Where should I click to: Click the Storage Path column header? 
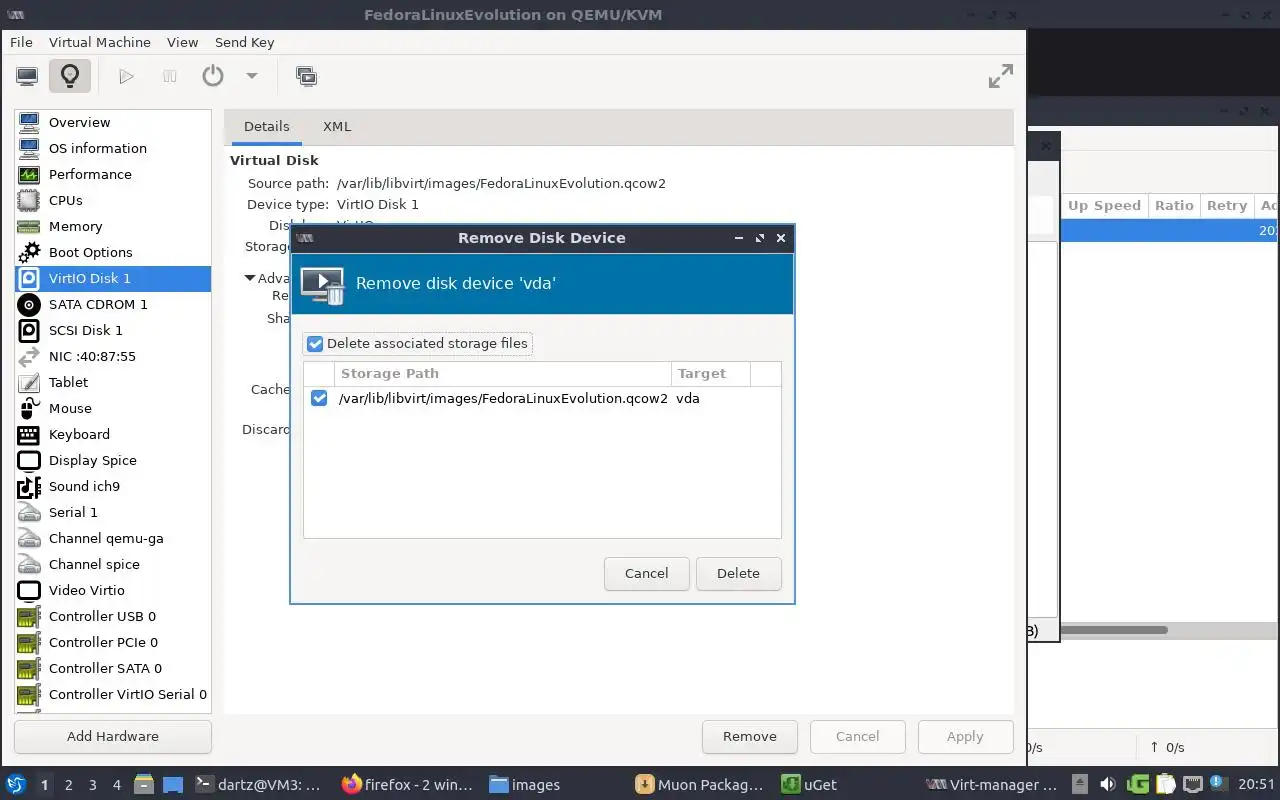[x=502, y=373]
